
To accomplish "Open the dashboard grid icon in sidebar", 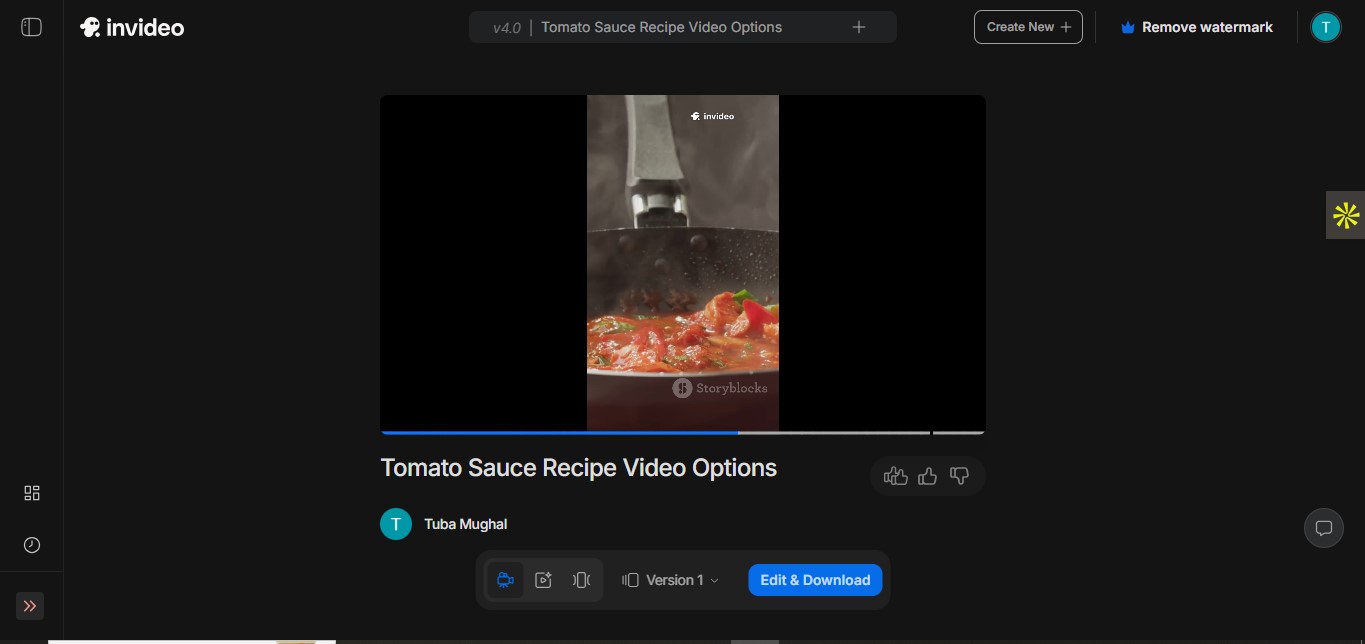I will coord(32,493).
